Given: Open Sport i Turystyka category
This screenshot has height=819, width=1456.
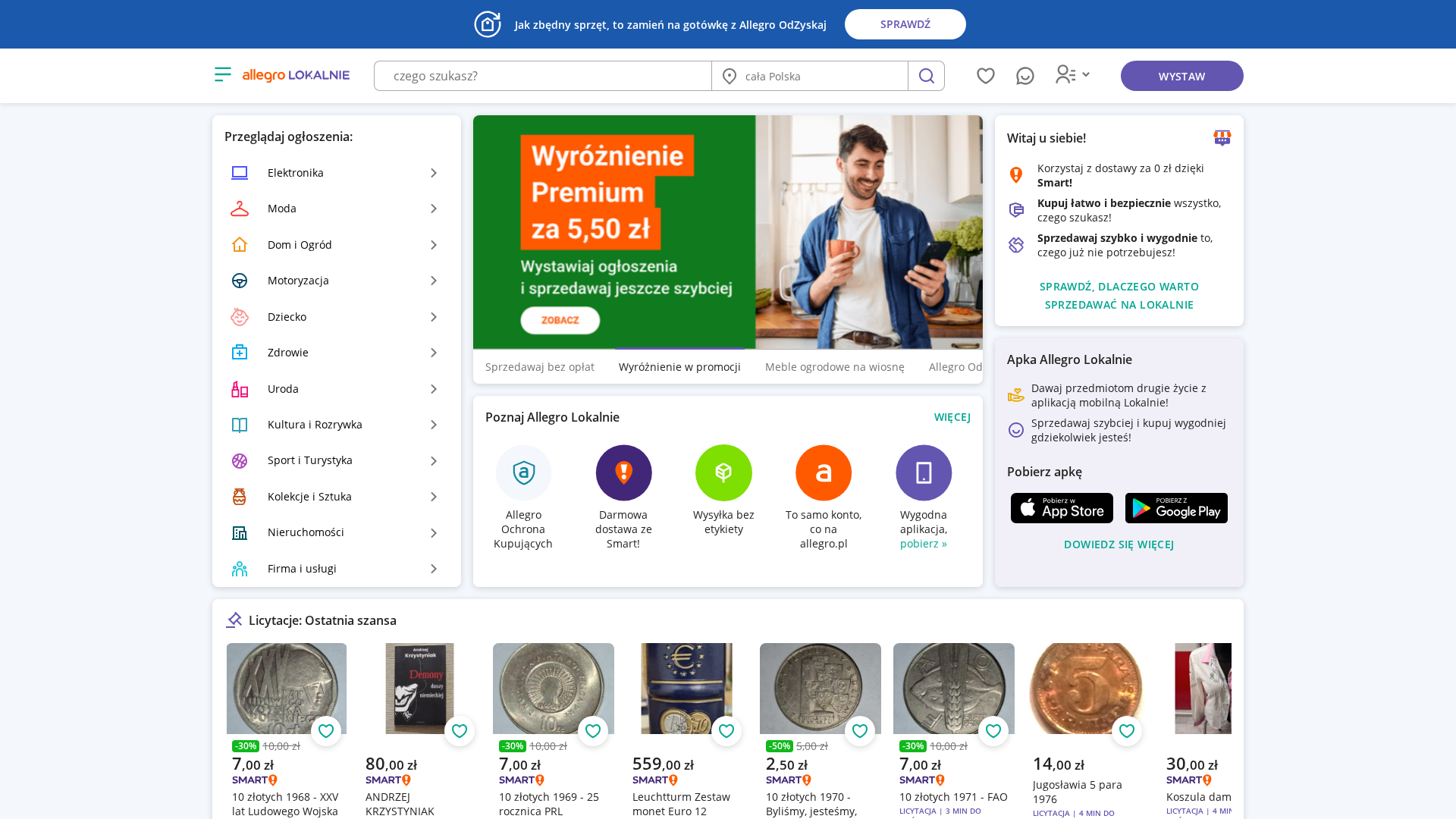Looking at the screenshot, I should pyautogui.click(x=337, y=460).
